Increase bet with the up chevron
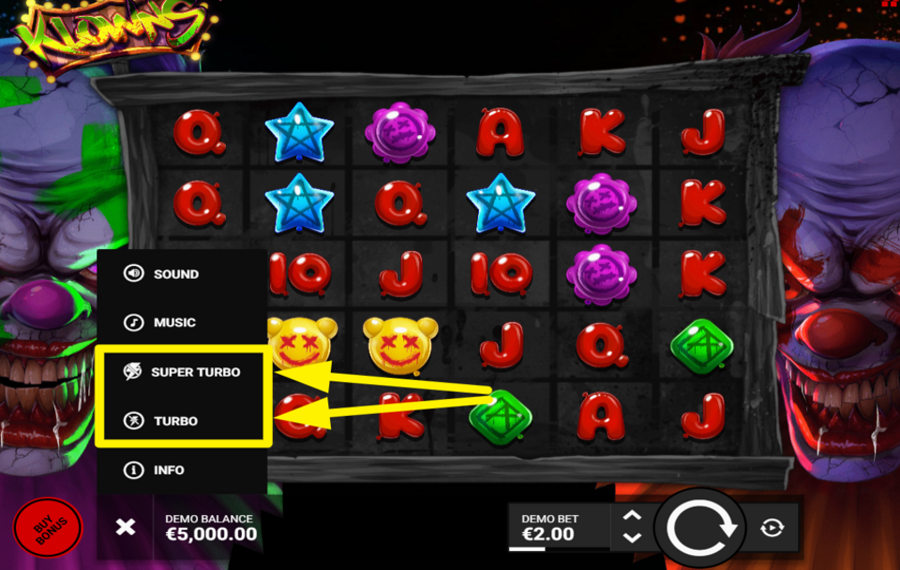This screenshot has height=570, width=900. coord(632,515)
